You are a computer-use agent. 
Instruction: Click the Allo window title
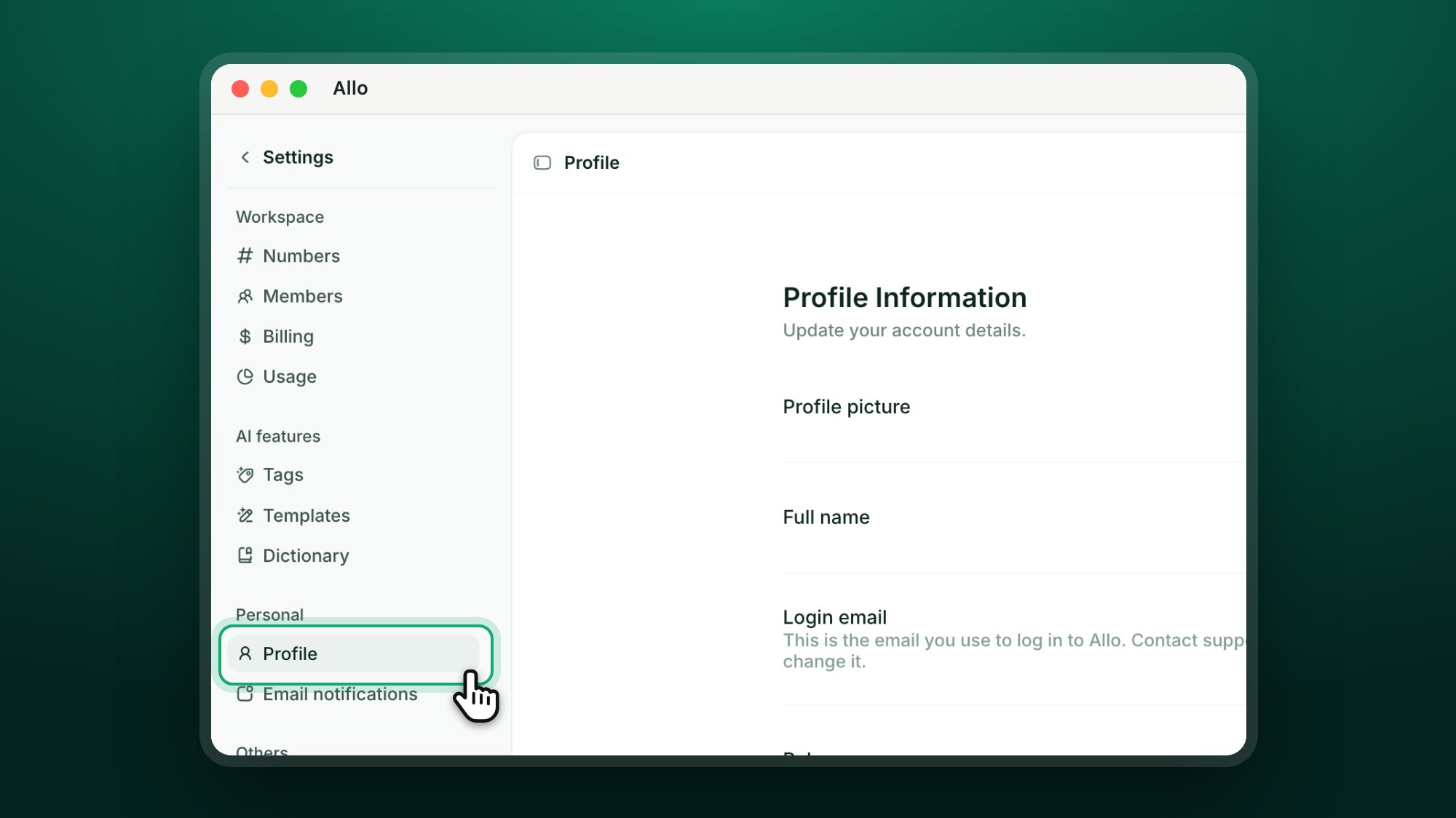click(350, 88)
